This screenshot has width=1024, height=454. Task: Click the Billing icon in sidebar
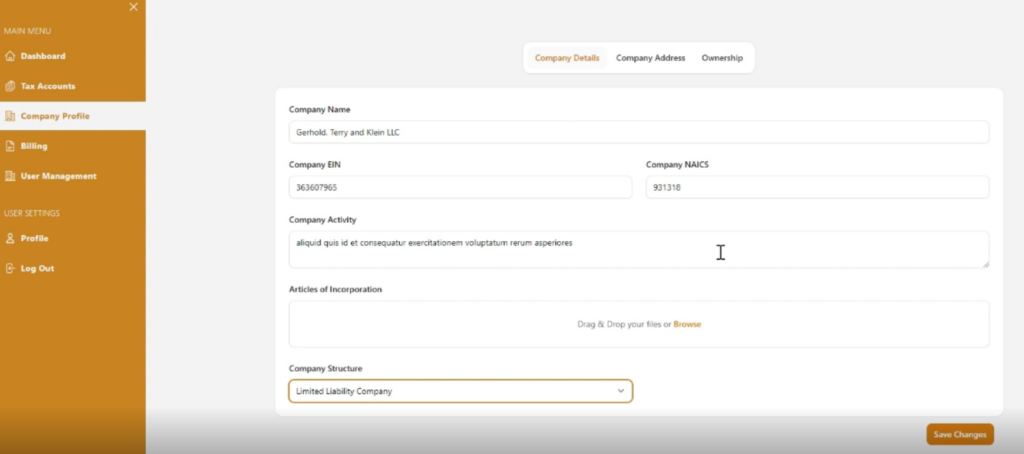pyautogui.click(x=10, y=146)
